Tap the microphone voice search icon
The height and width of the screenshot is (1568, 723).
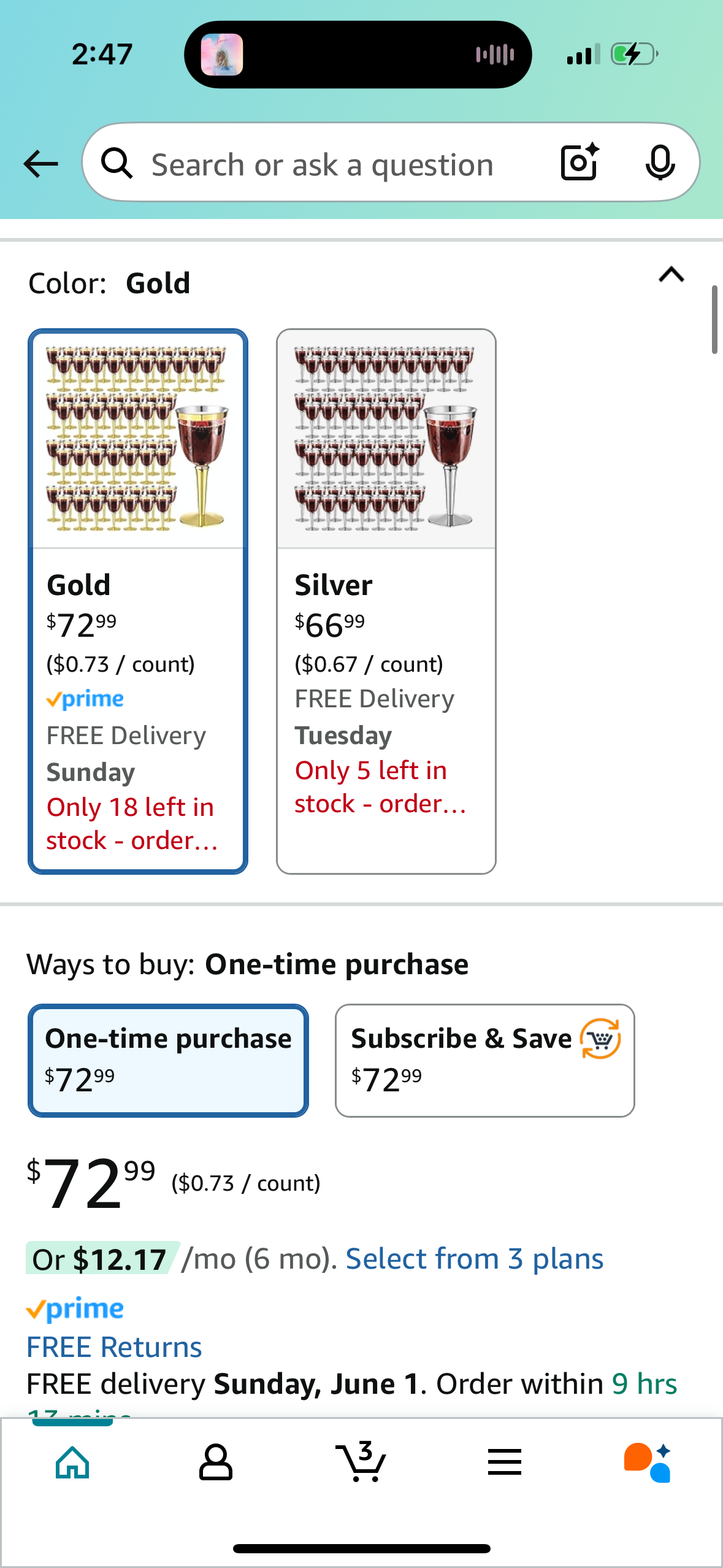[660, 163]
